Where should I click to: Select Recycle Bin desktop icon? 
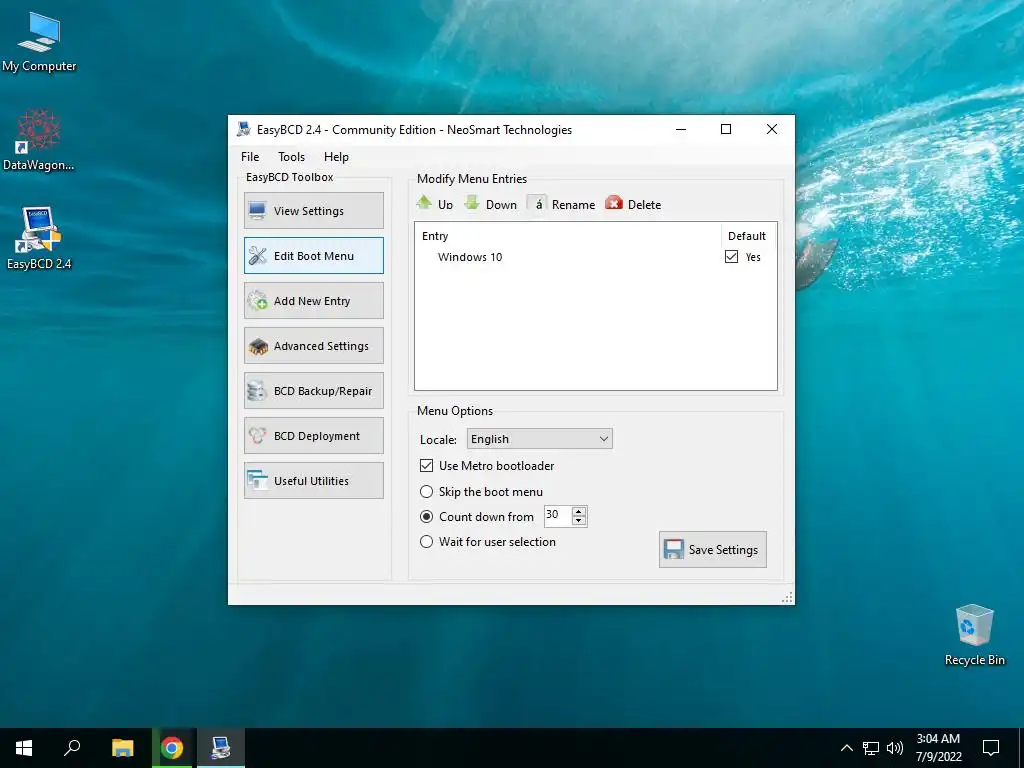(974, 635)
